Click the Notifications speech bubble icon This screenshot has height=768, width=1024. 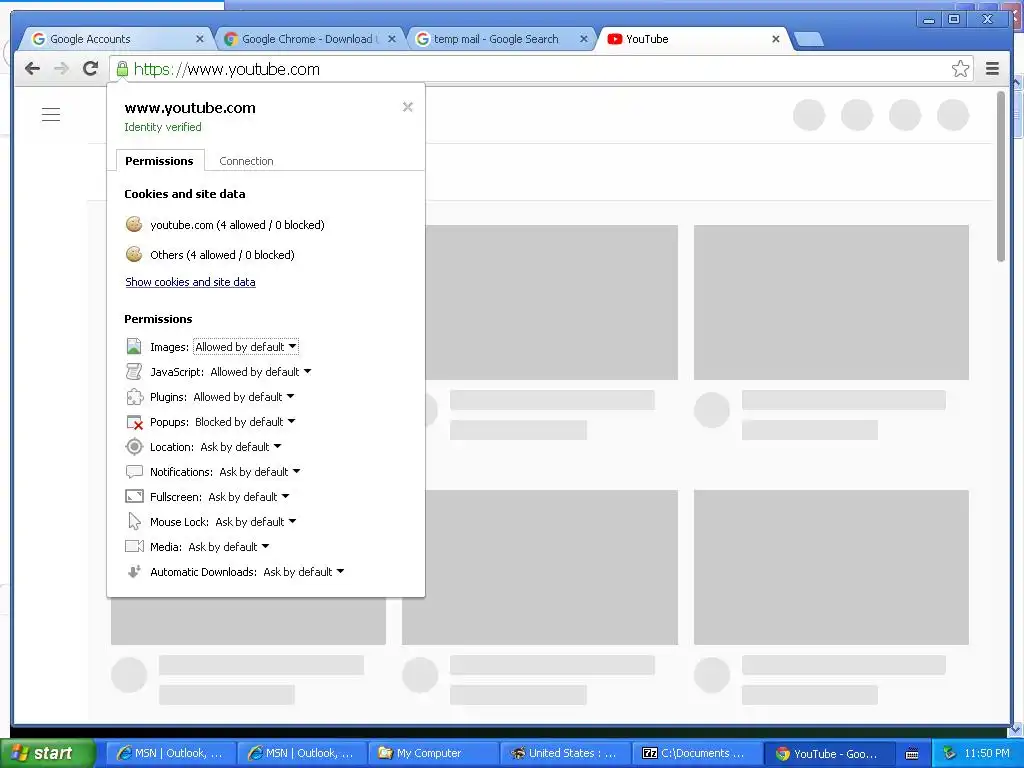(x=134, y=472)
